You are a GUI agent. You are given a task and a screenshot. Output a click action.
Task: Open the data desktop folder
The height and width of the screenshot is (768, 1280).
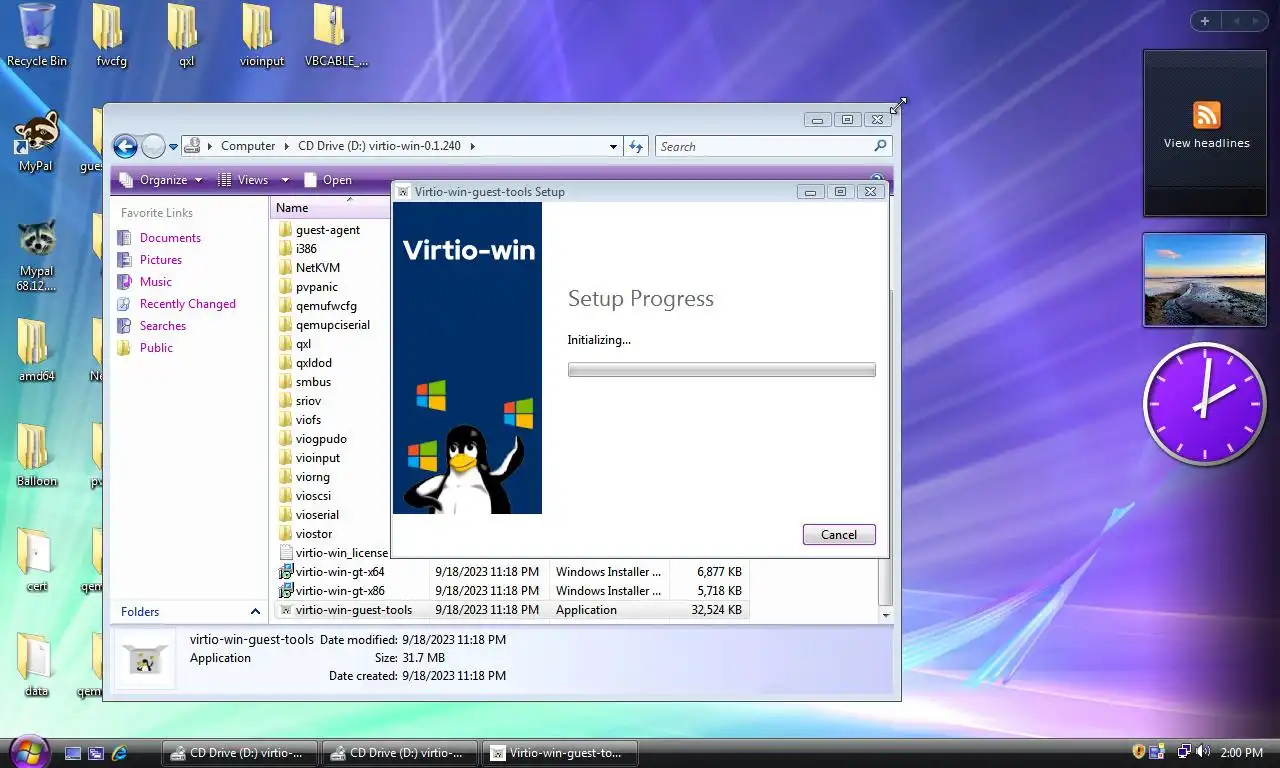point(36,665)
